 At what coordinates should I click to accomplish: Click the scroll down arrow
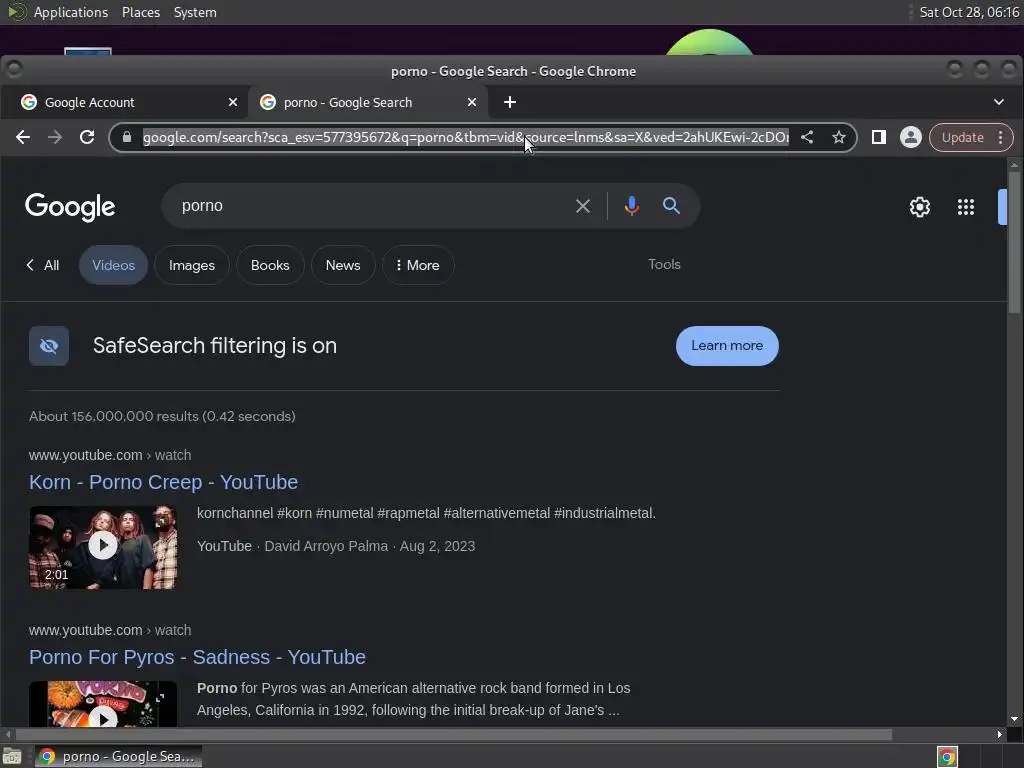click(x=1014, y=719)
